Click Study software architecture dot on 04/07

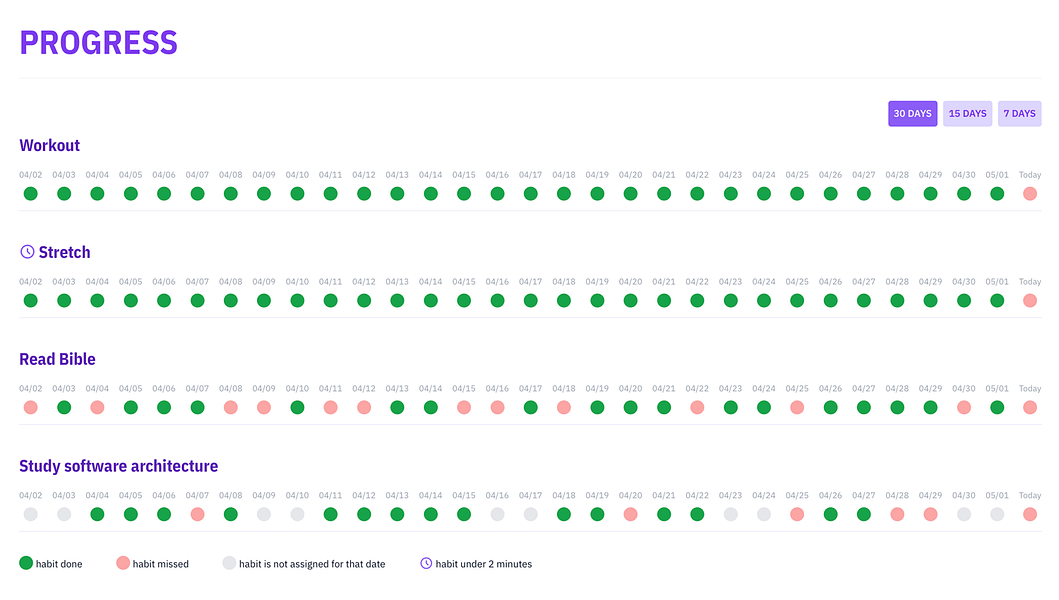click(x=197, y=514)
